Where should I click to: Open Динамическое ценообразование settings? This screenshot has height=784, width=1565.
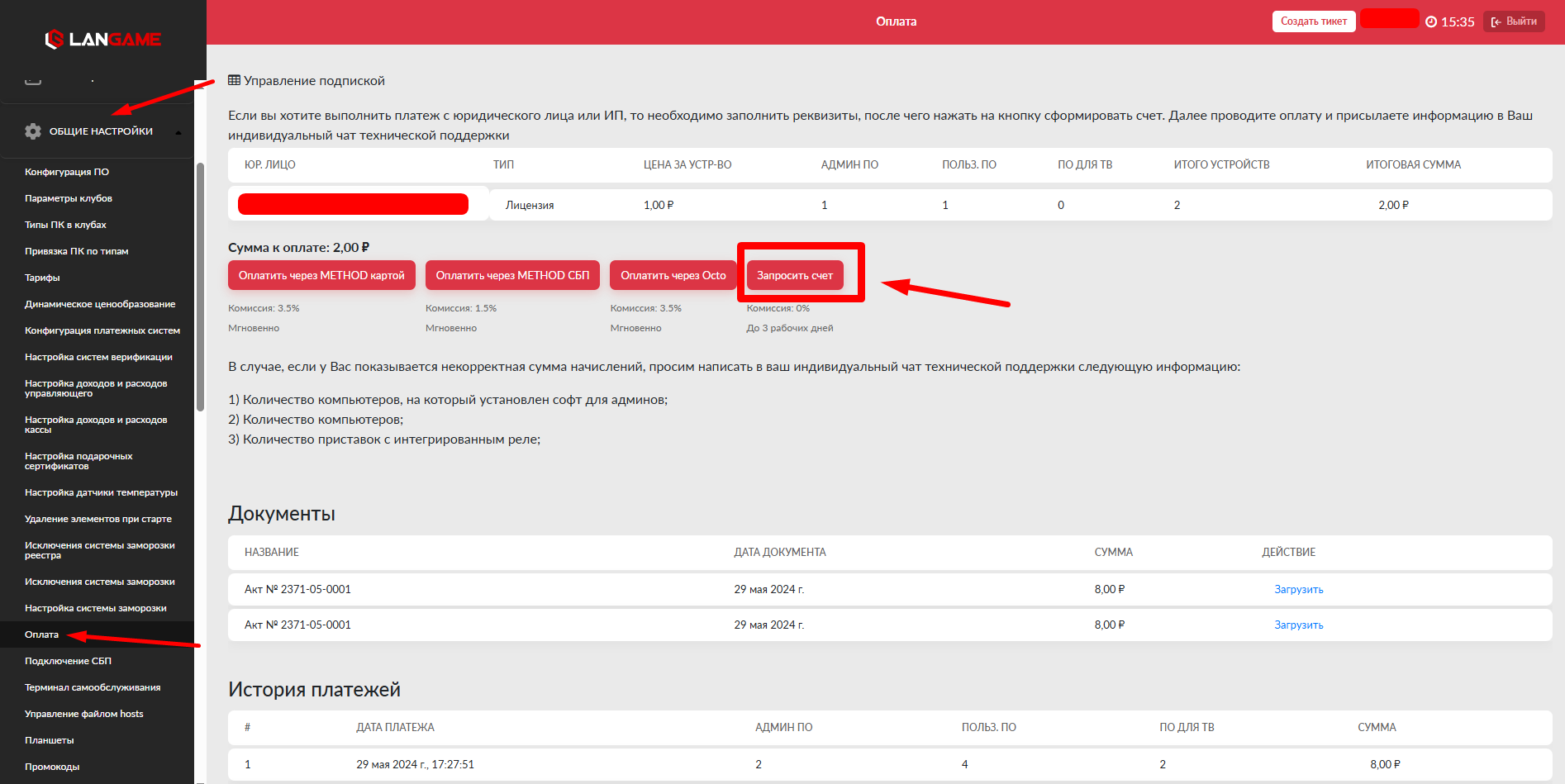[100, 304]
